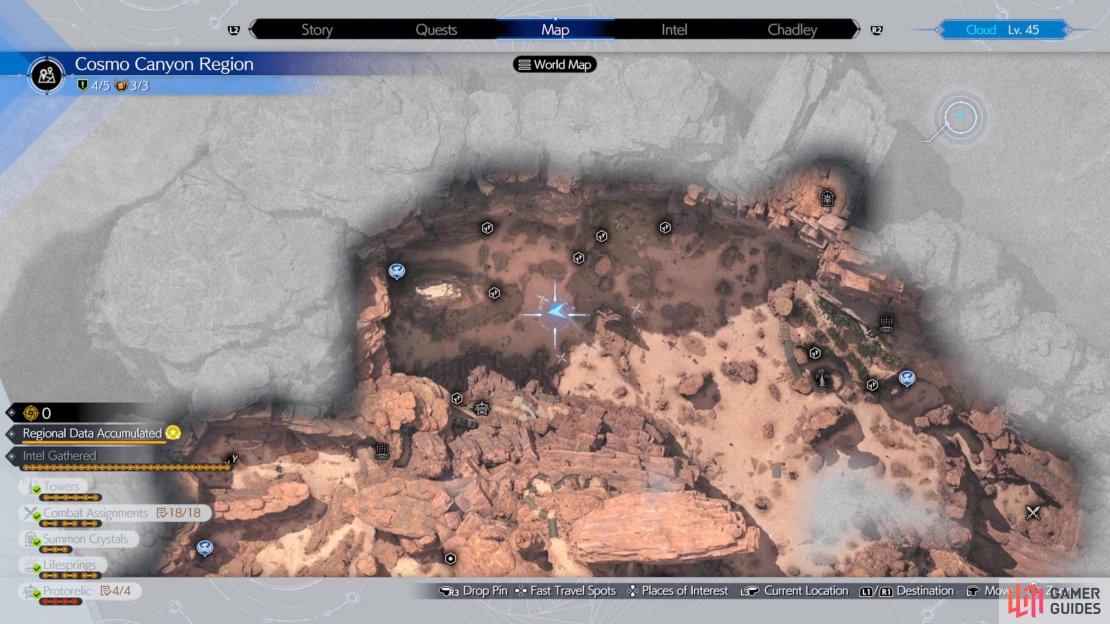Screen dimensions: 1110x624
Task: Select the chocobo stop marker left of the white pool
Action: click(x=397, y=271)
